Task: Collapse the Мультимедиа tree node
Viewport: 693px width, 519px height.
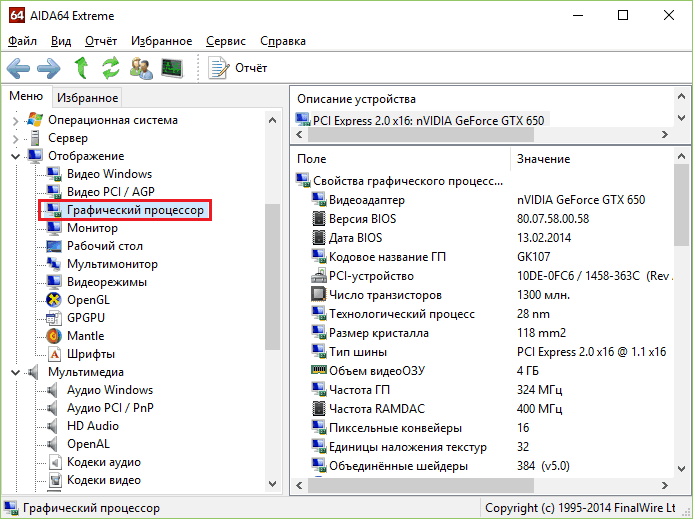Action: pos(15,373)
